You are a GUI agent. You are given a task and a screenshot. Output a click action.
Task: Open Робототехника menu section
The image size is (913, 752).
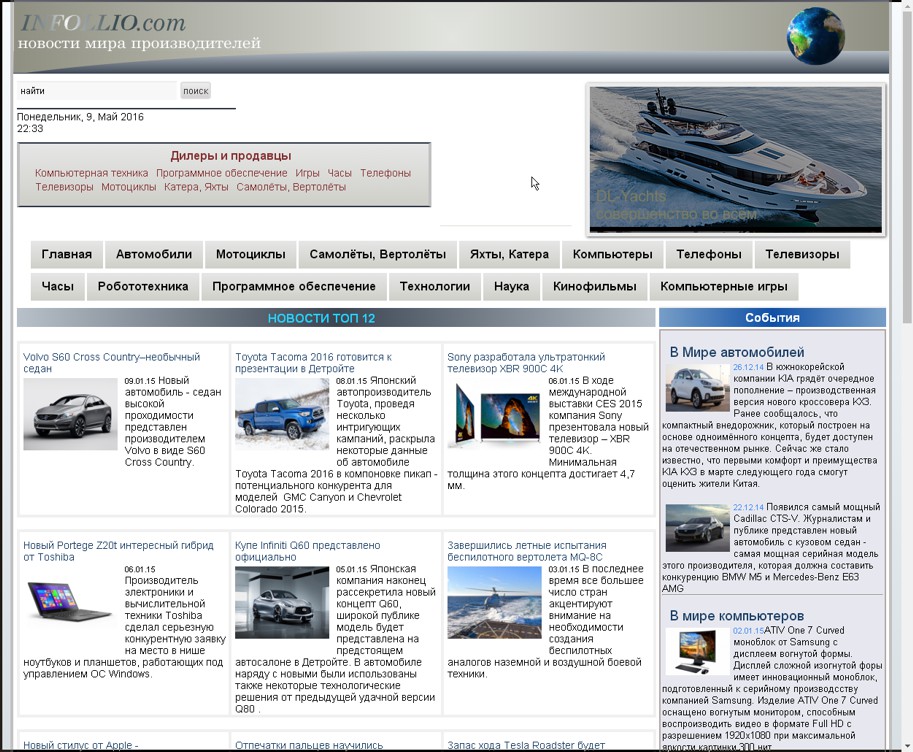coord(143,287)
